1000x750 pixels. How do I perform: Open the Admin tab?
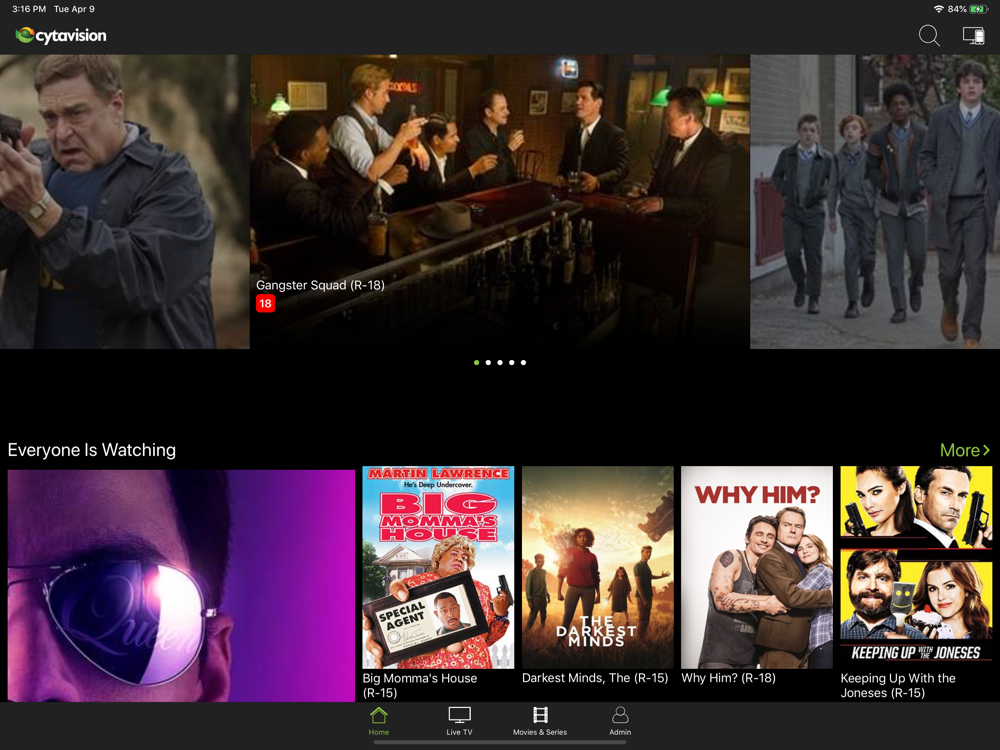(620, 721)
